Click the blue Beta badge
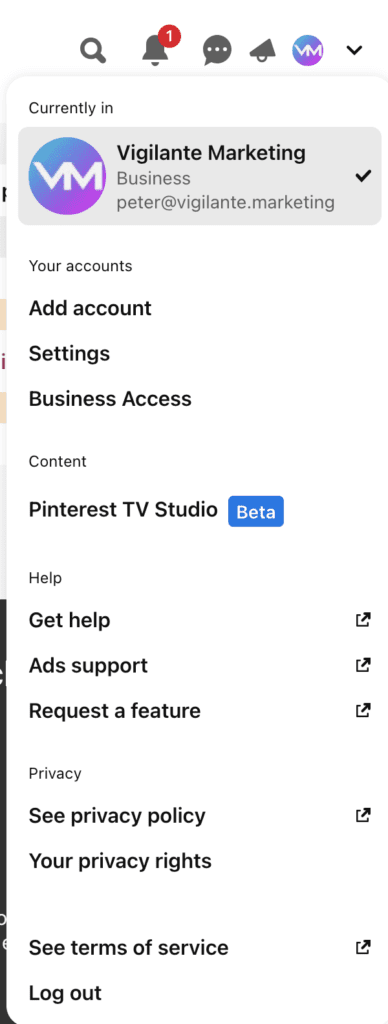The width and height of the screenshot is (388, 1024). [x=256, y=511]
